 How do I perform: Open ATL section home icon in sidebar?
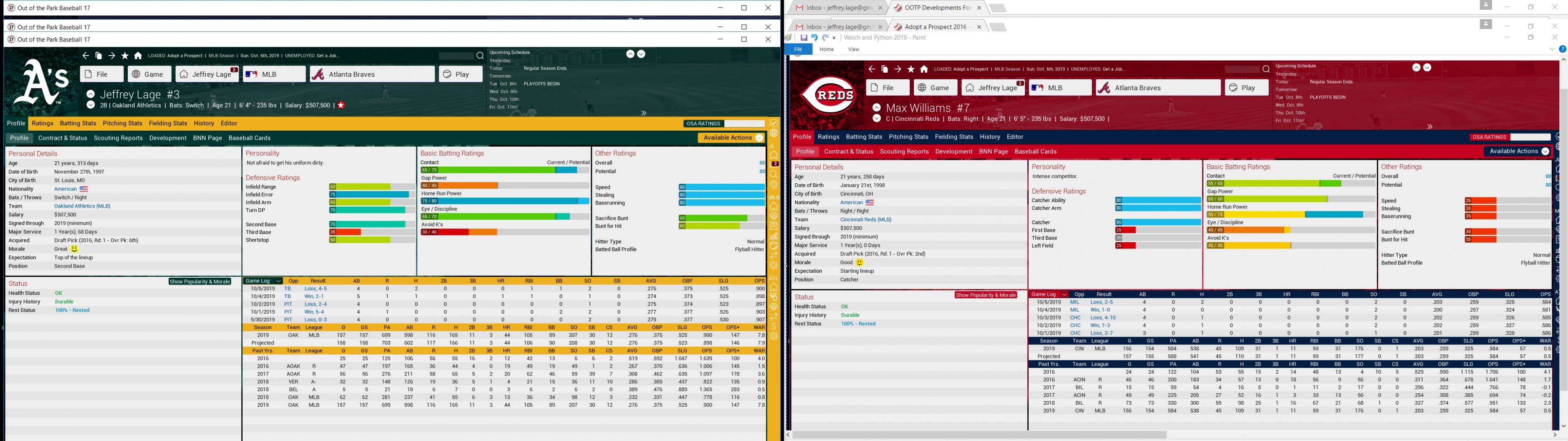click(774, 287)
